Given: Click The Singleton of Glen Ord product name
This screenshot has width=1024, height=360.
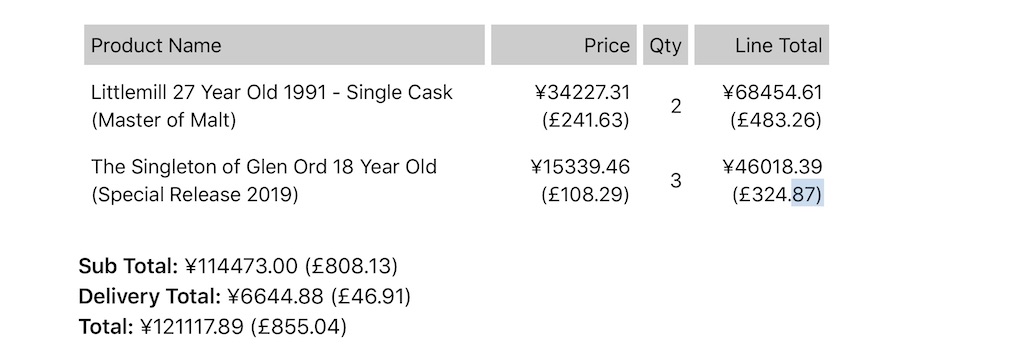Looking at the screenshot, I should click(x=264, y=167).
